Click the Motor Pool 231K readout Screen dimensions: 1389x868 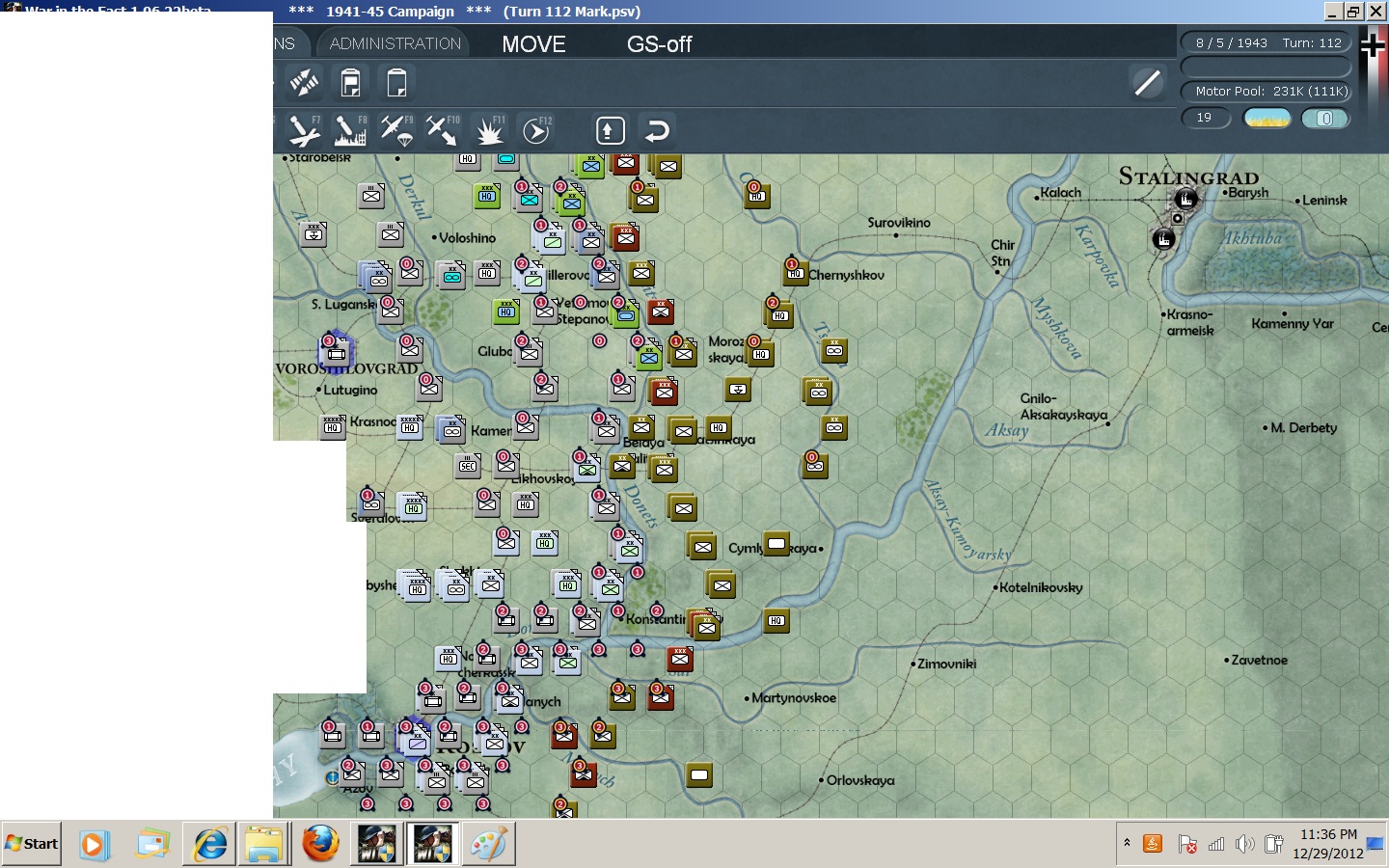tap(1266, 91)
